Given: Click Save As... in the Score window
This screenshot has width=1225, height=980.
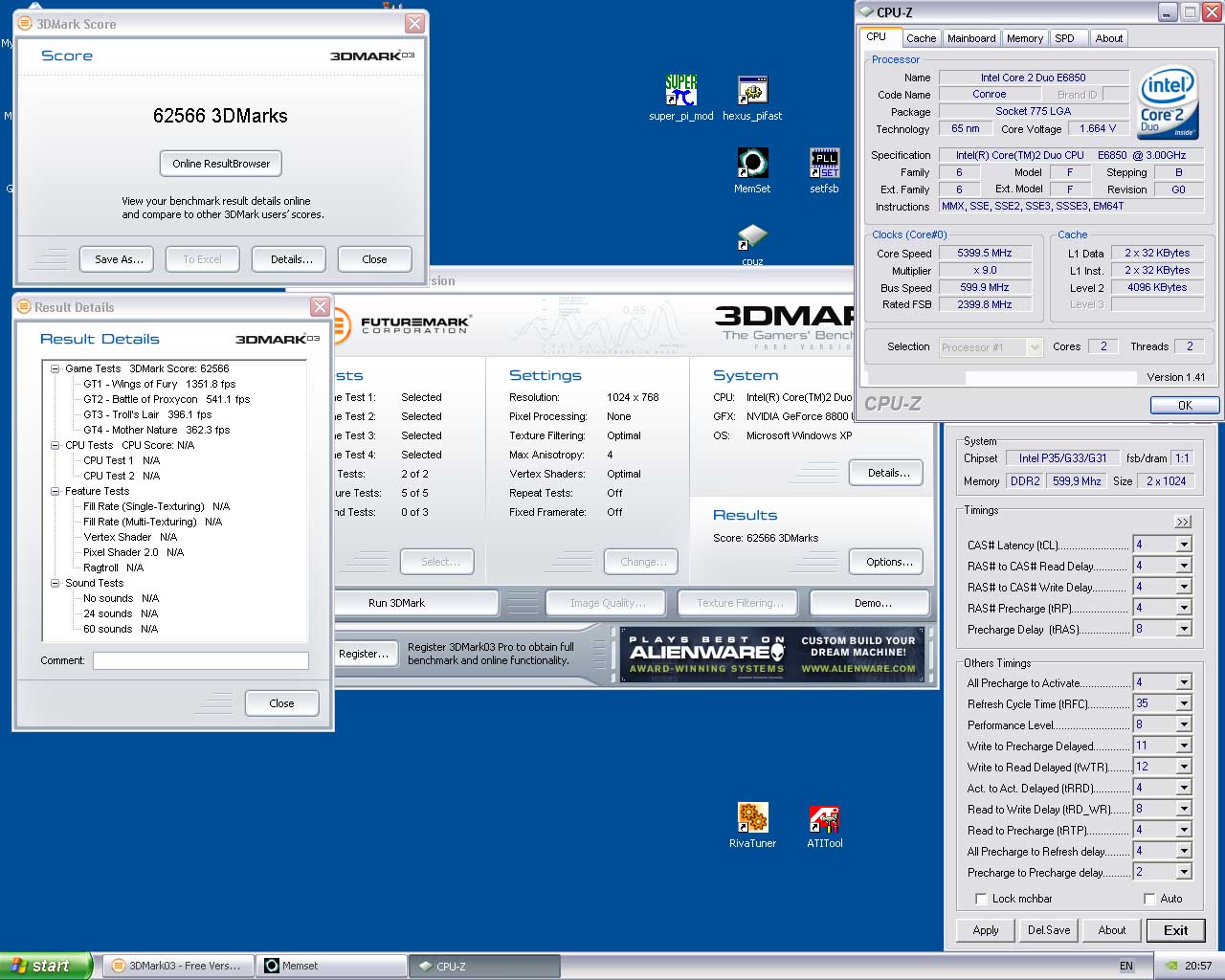Looking at the screenshot, I should point(119,259).
